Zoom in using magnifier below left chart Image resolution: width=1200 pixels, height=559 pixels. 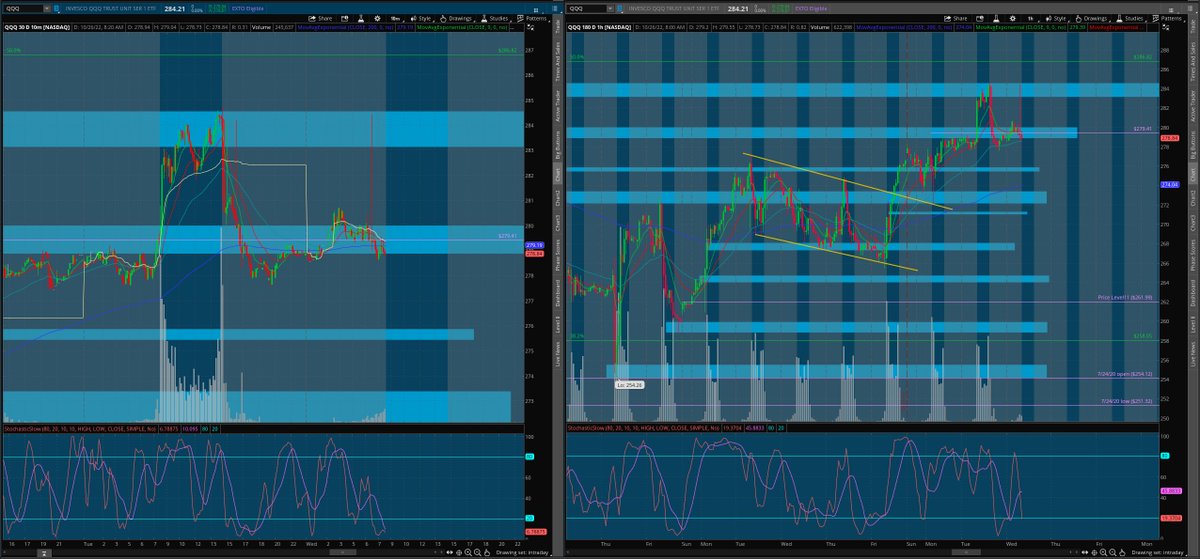[468, 553]
